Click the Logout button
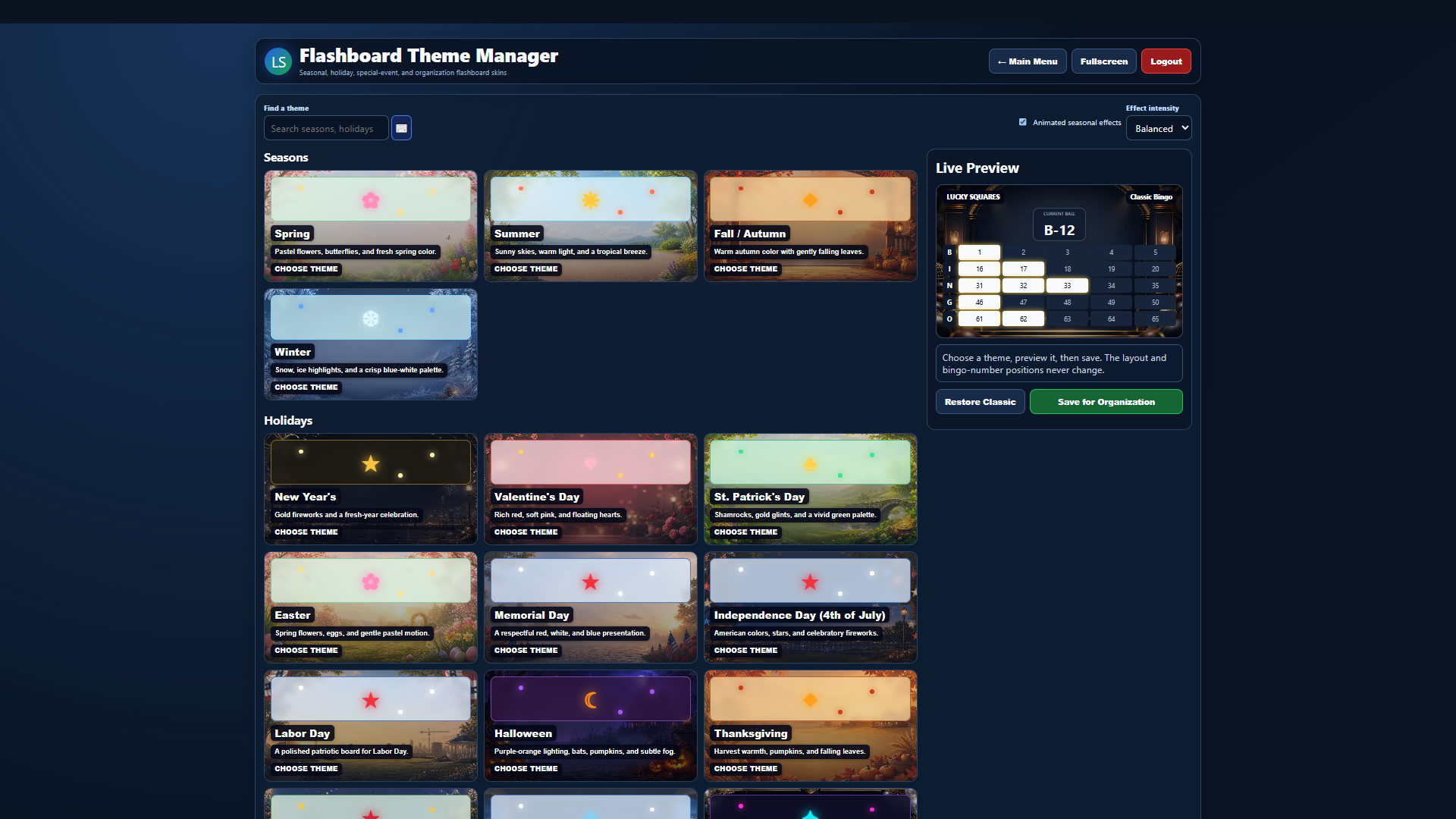Image resolution: width=1456 pixels, height=819 pixels. pos(1166,61)
